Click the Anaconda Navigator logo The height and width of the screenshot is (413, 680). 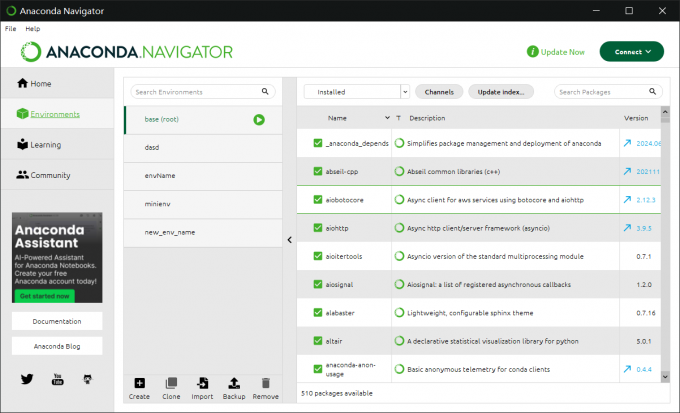click(127, 52)
